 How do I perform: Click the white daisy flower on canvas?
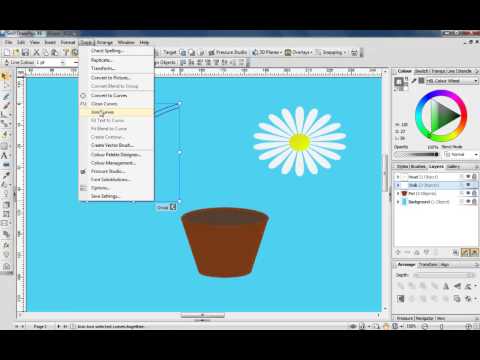tap(300, 141)
